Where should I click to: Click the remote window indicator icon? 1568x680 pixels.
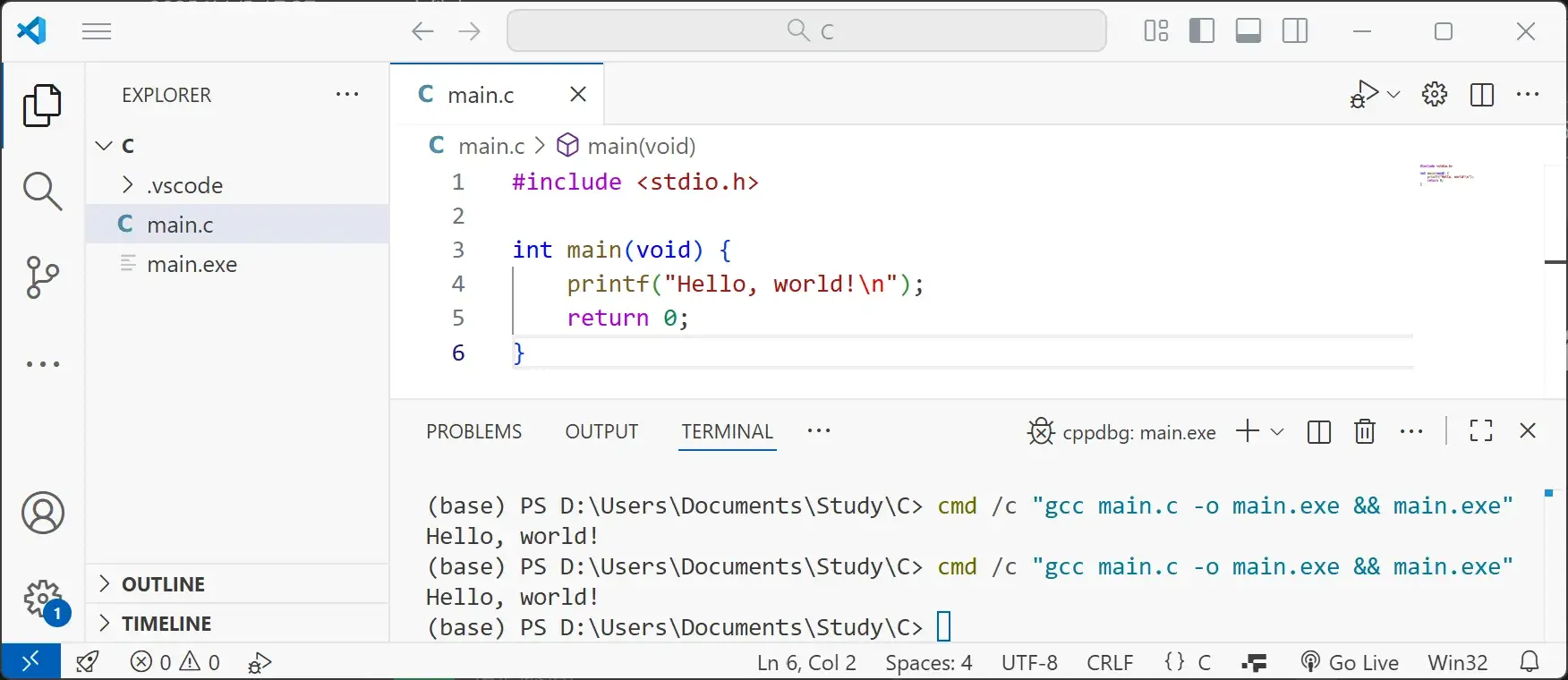[30, 662]
